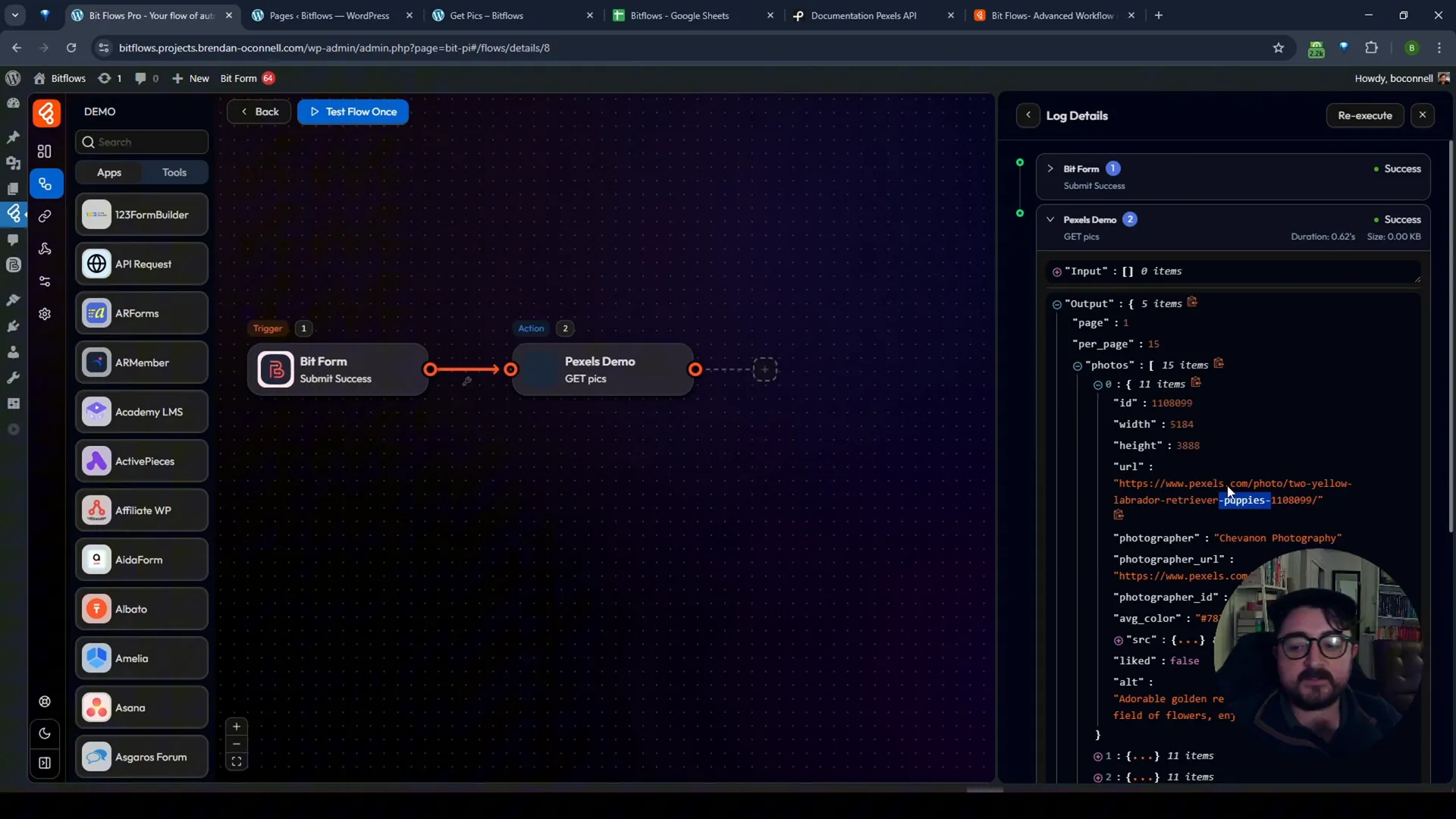The image size is (1456, 819).
Task: Expand the Input section in Log Details
Action: click(1057, 271)
